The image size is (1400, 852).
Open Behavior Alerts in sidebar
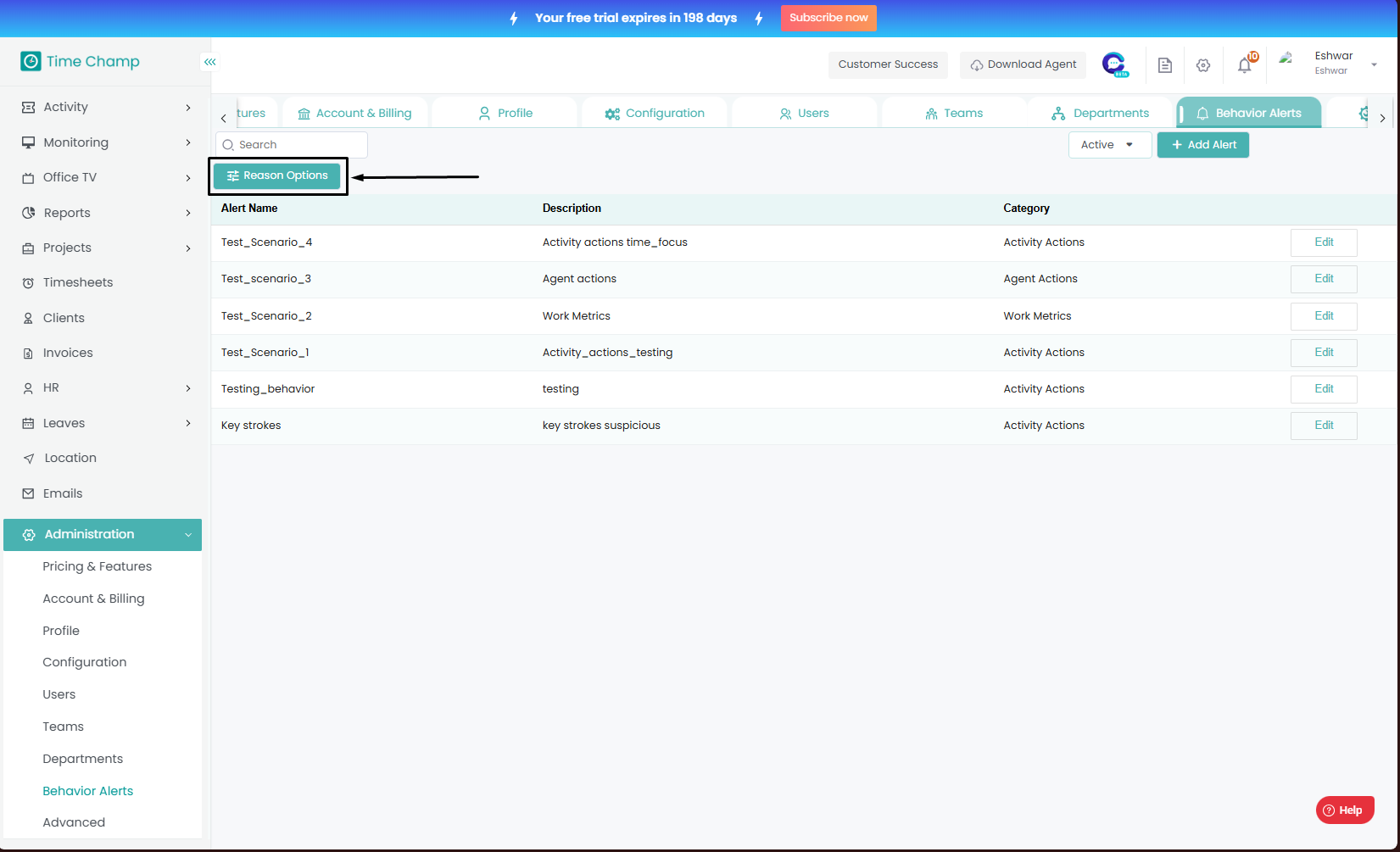click(x=88, y=791)
